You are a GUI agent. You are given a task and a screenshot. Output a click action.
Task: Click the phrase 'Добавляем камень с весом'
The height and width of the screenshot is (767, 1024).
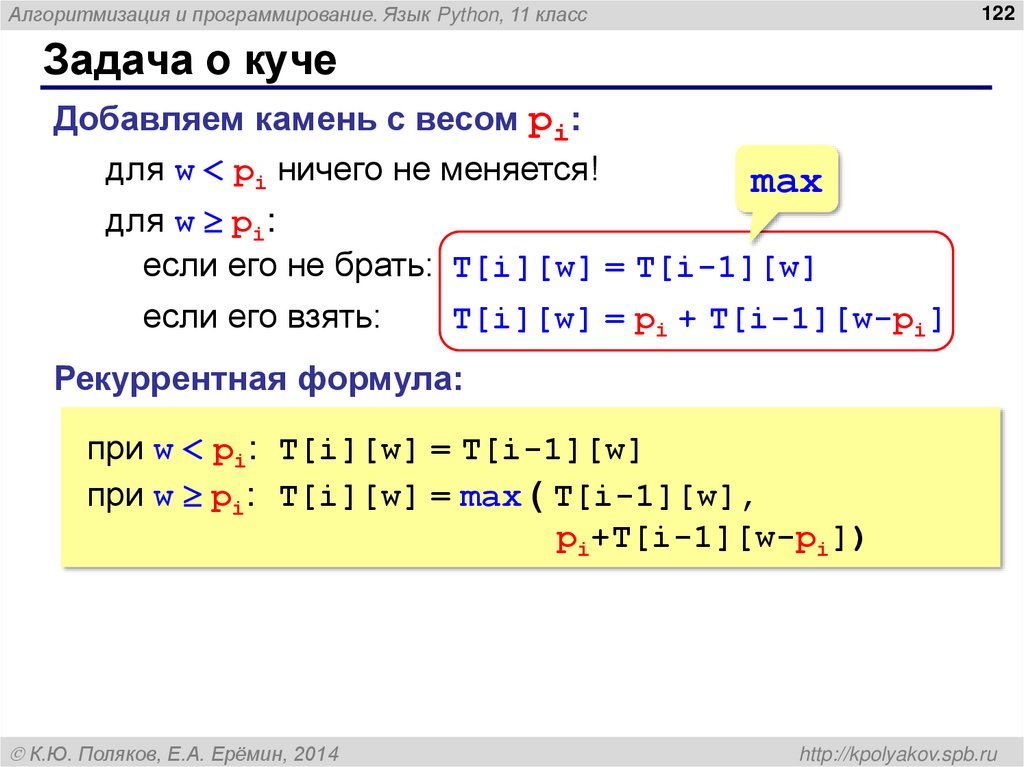point(285,118)
